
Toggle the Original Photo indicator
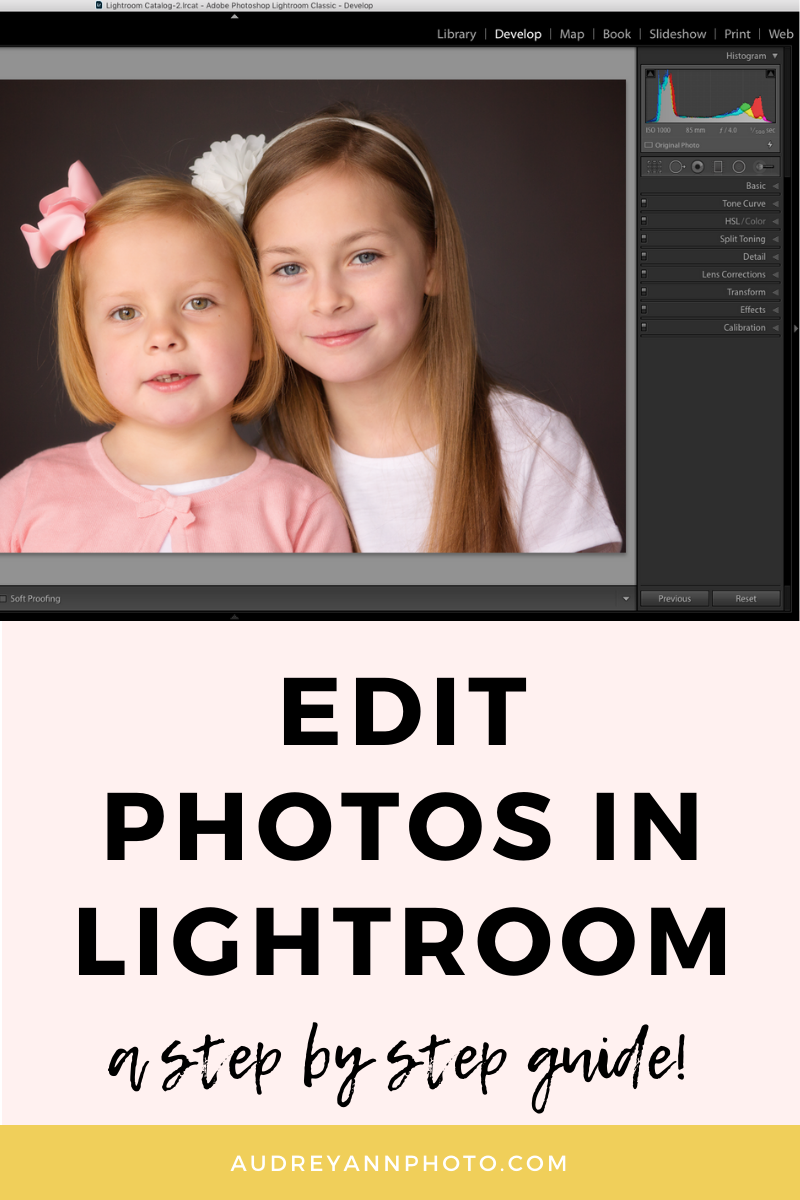tap(648, 145)
